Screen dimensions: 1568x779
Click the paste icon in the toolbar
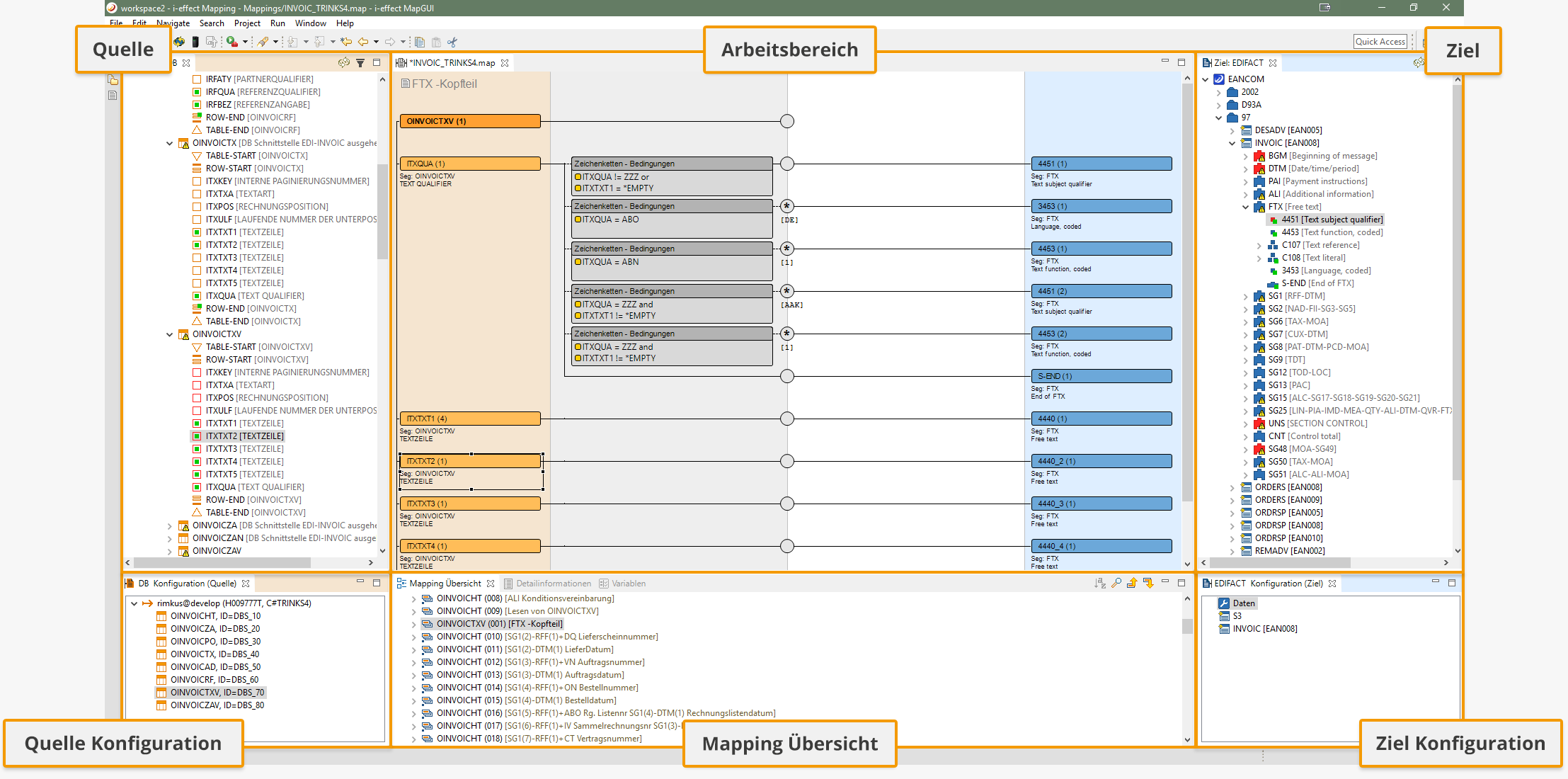pyautogui.click(x=436, y=42)
